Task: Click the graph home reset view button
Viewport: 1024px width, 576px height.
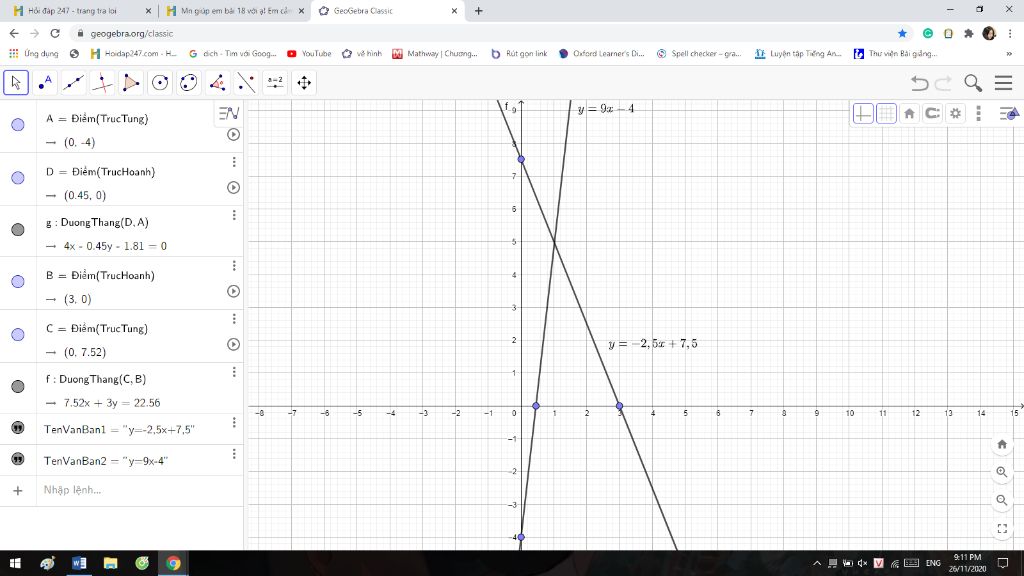Action: (x=1002, y=445)
